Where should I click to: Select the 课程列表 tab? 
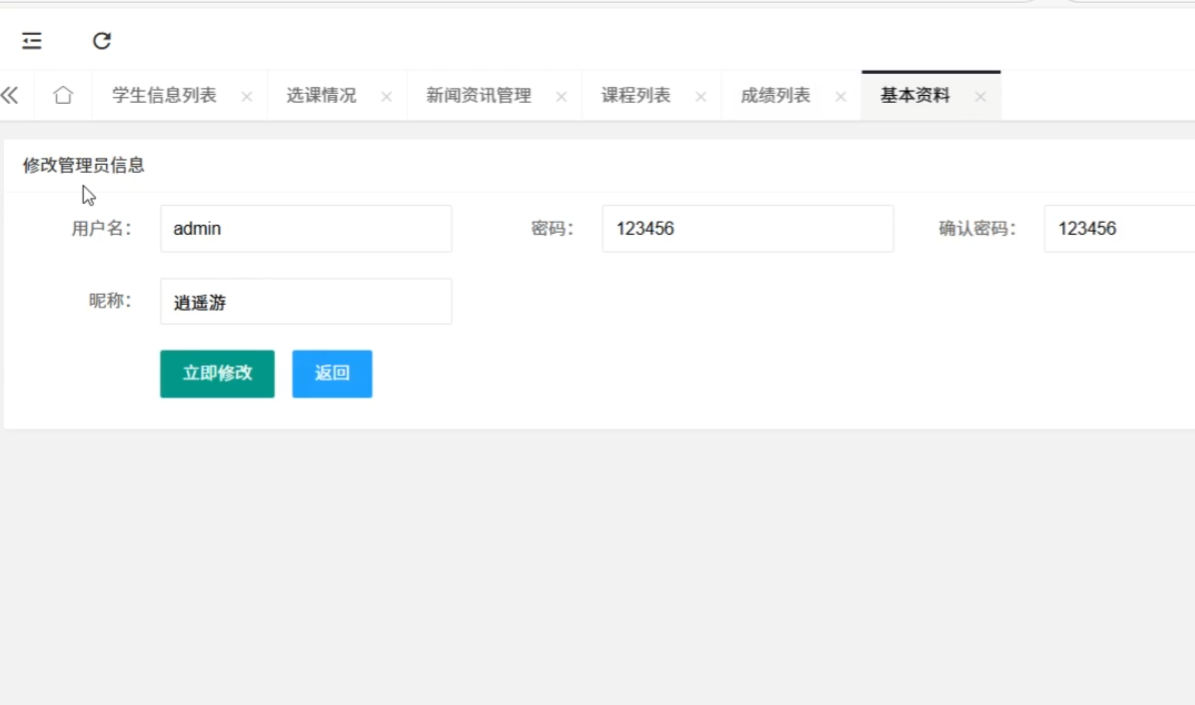pyautogui.click(x=636, y=96)
